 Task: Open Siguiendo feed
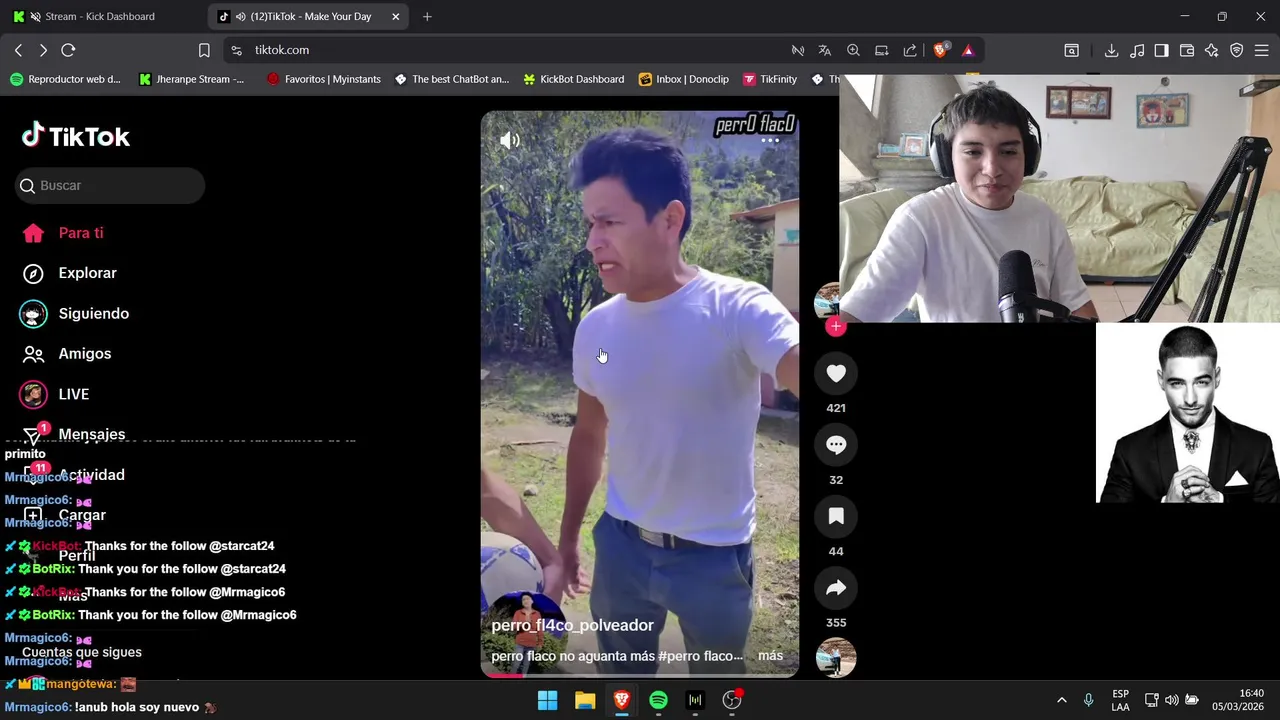75,313
